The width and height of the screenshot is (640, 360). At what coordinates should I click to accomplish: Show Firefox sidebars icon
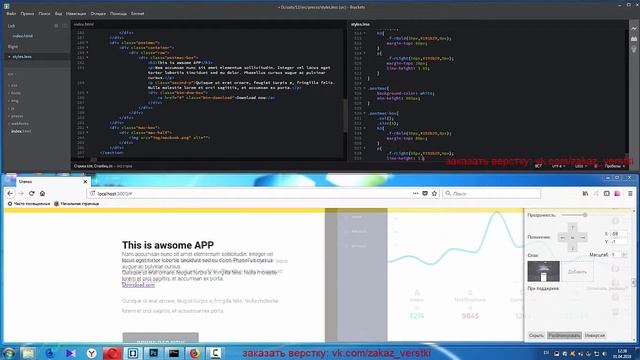pos(607,193)
